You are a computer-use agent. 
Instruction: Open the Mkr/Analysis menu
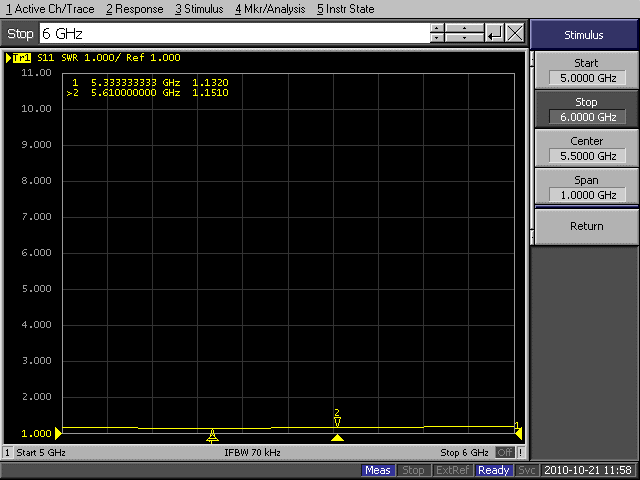point(270,9)
